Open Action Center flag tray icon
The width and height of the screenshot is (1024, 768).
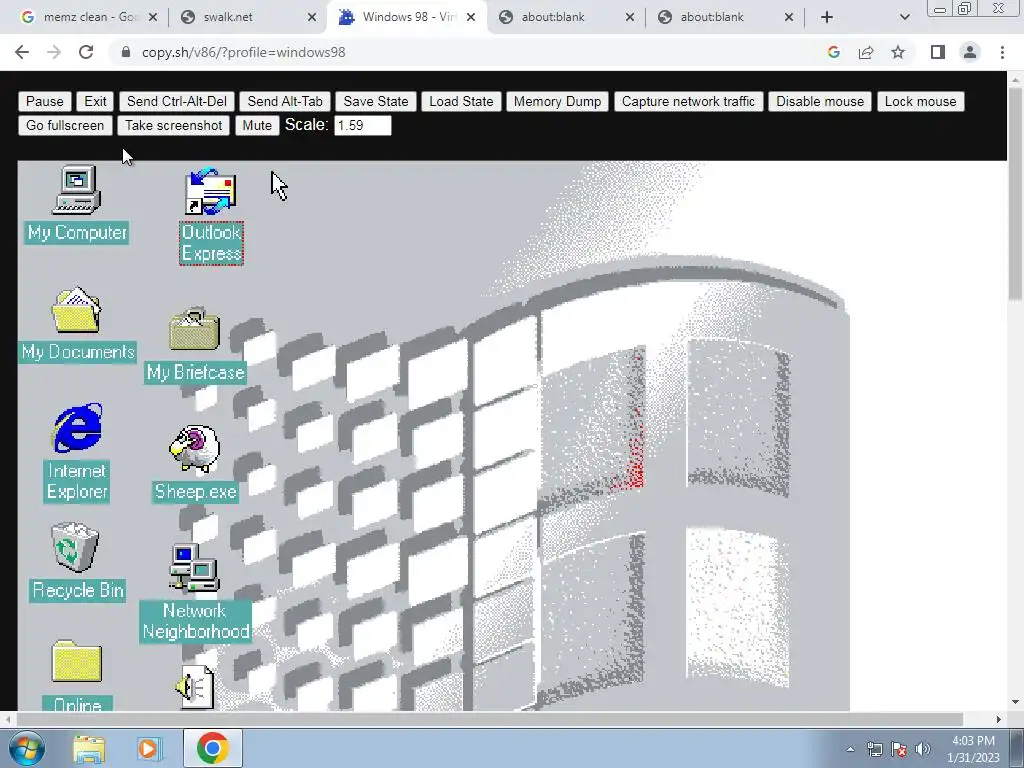pos(899,749)
